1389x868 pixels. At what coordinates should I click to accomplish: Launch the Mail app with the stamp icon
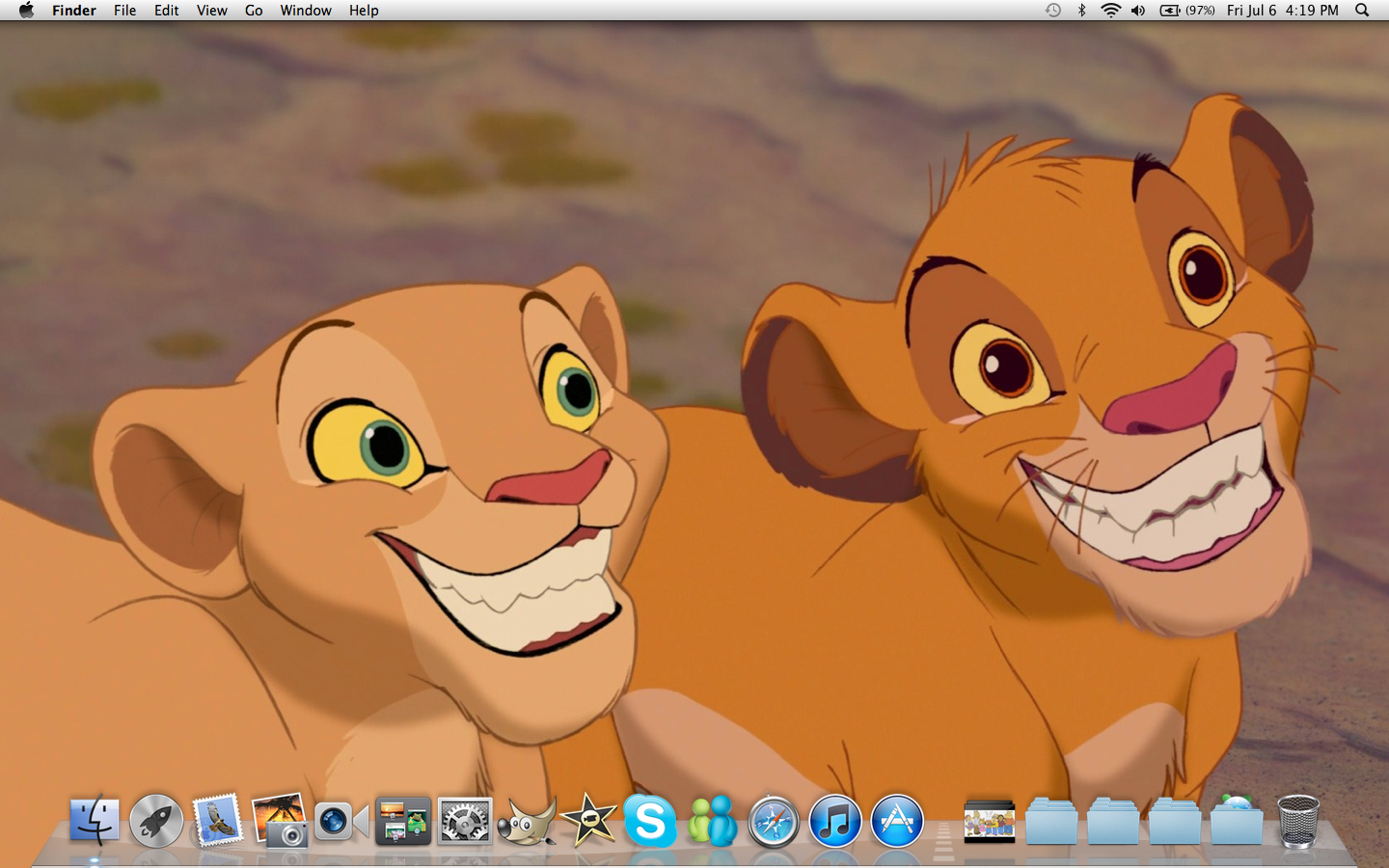(217, 822)
